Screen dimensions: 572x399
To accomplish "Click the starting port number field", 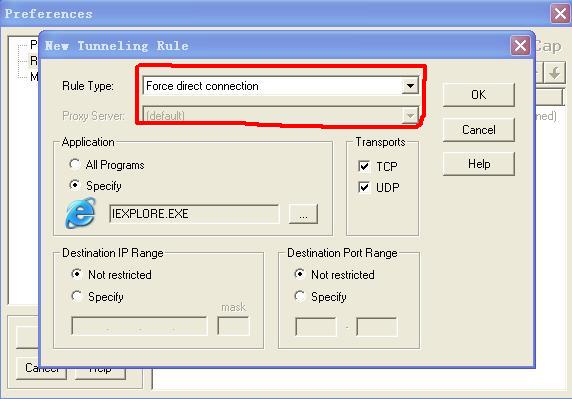I will (x=316, y=327).
